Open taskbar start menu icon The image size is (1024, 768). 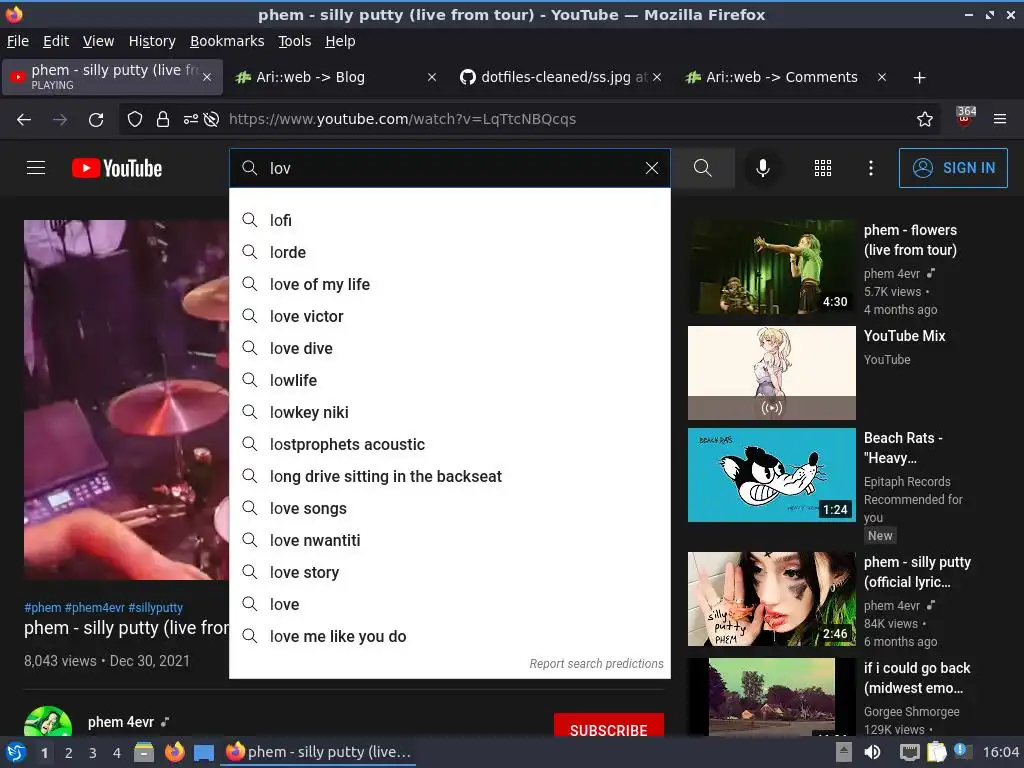(x=16, y=752)
